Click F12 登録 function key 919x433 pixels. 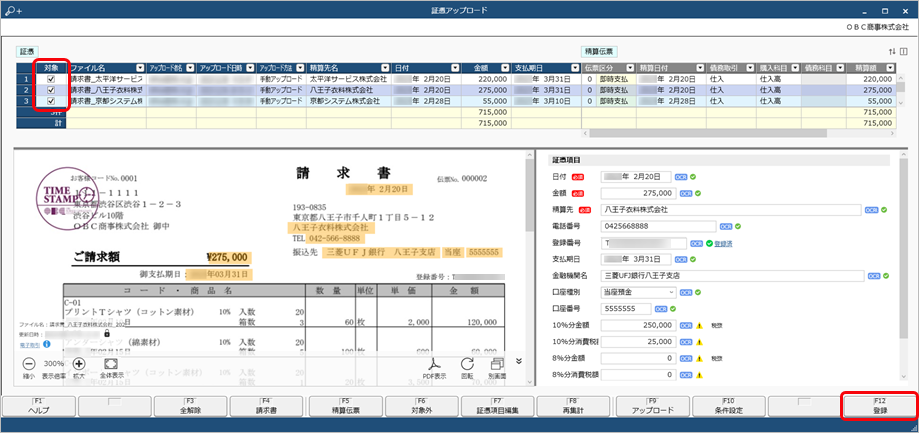[x=880, y=405]
